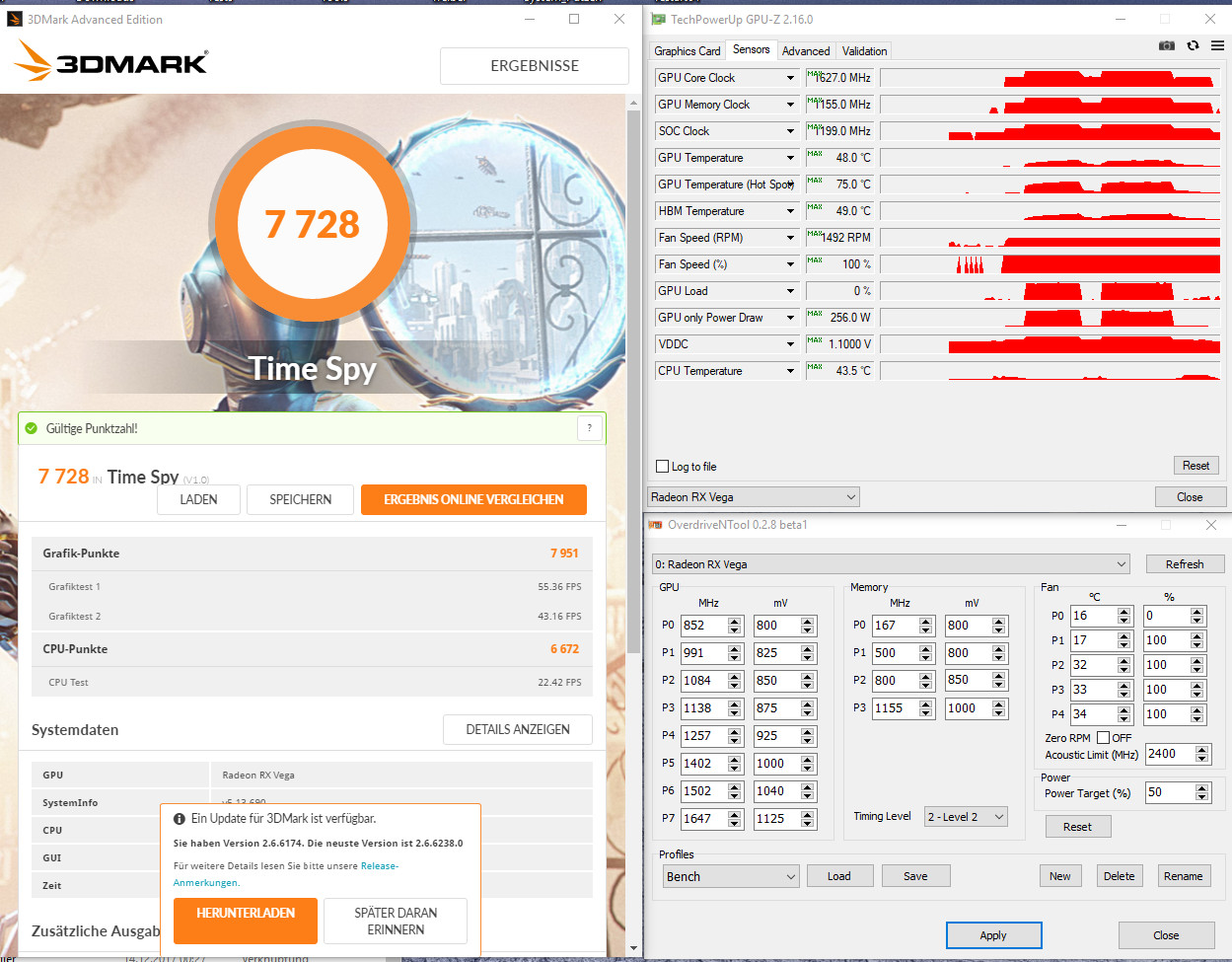Viewport: 1232px width, 962px height.
Task: Click the SPEICHERN button
Action: point(300,499)
